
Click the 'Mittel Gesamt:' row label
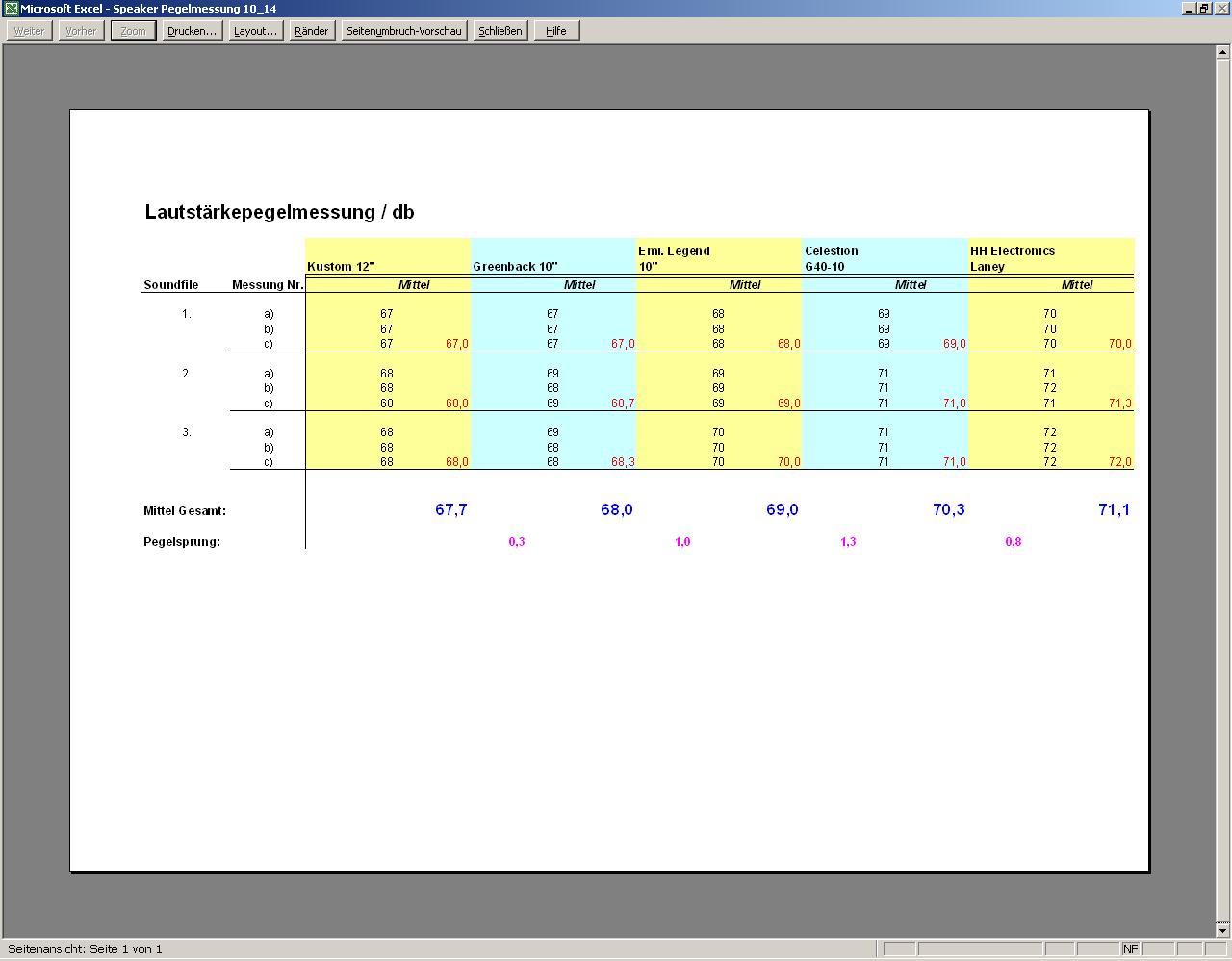point(185,511)
